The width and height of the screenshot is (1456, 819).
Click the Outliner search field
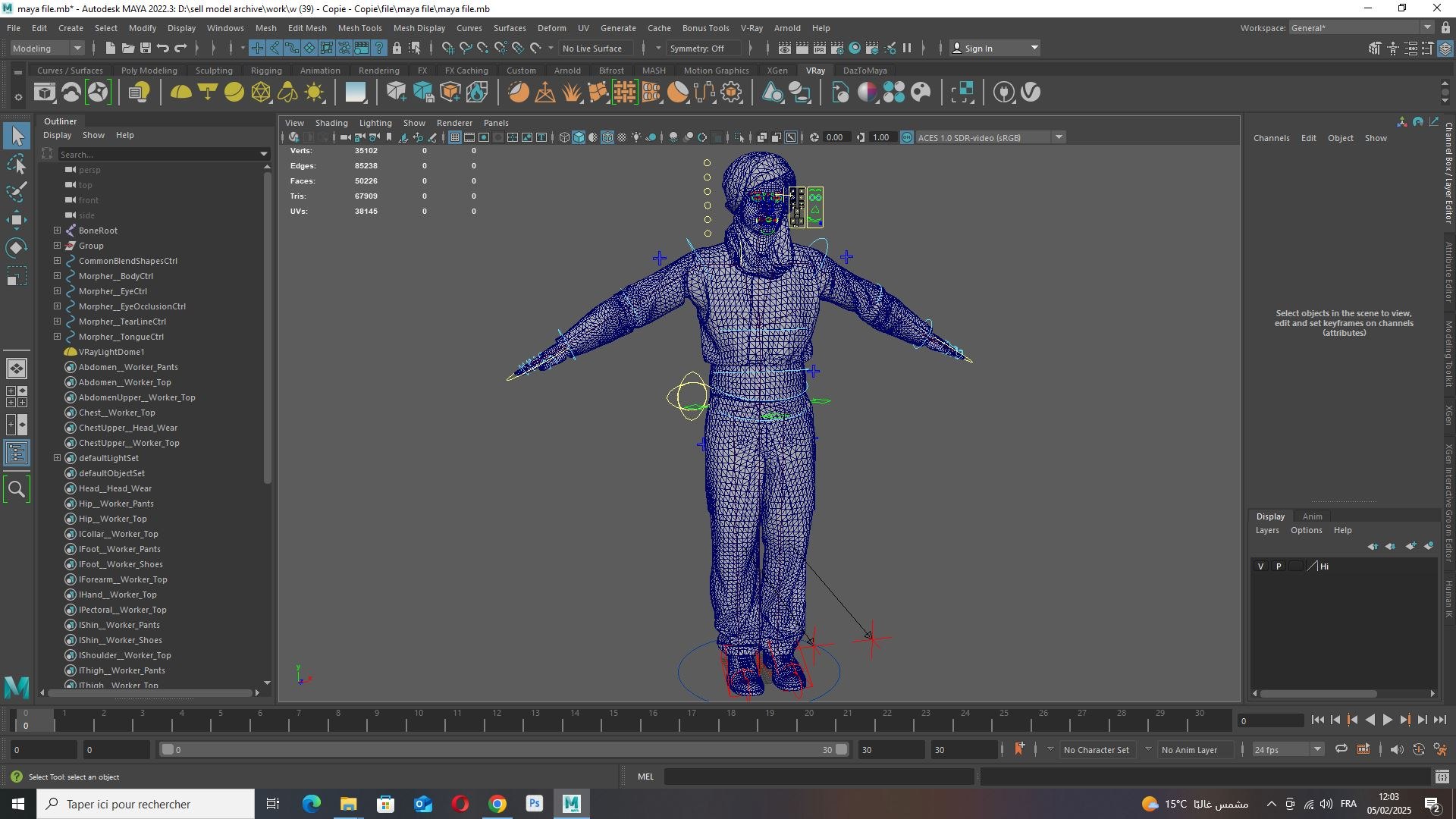pyautogui.click(x=163, y=154)
